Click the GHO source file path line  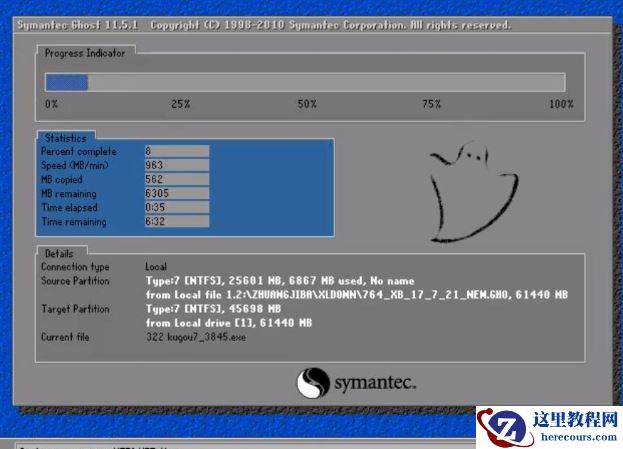pos(357,295)
